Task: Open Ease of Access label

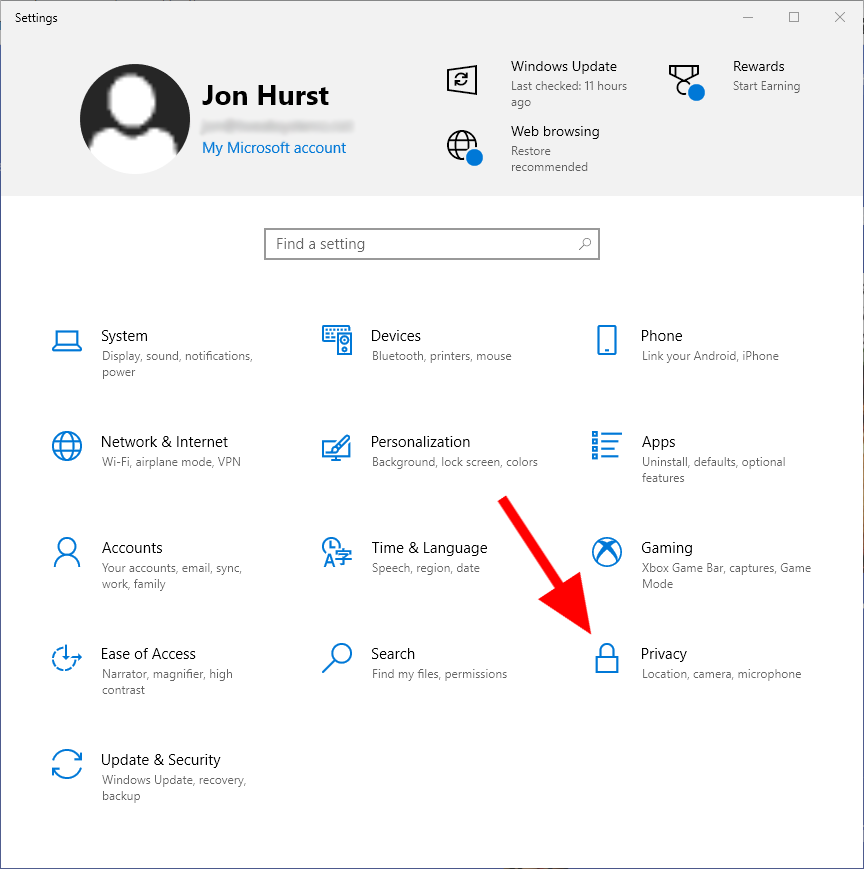Action: [x=148, y=654]
